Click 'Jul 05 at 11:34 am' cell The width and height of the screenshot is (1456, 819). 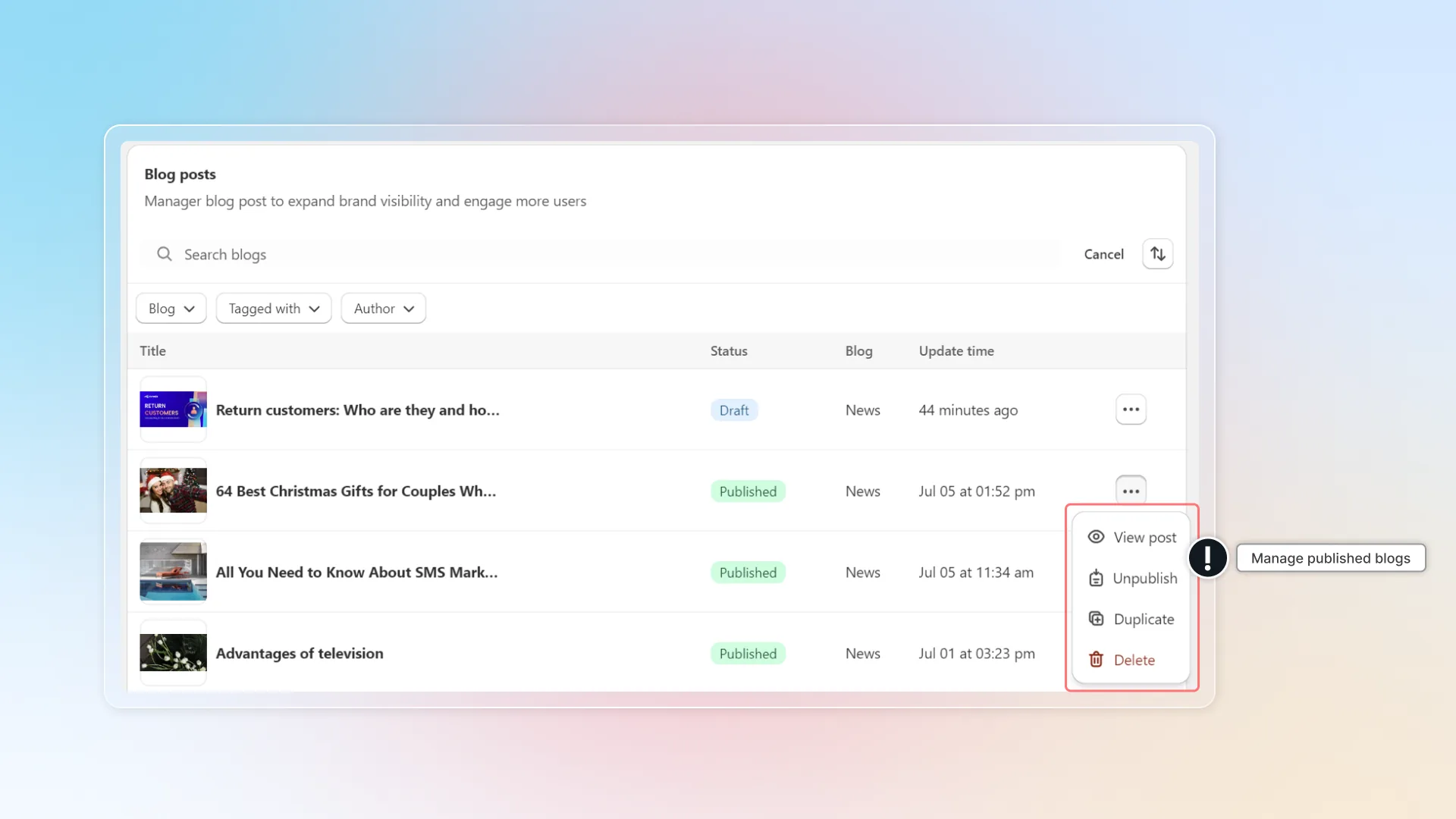(x=976, y=573)
